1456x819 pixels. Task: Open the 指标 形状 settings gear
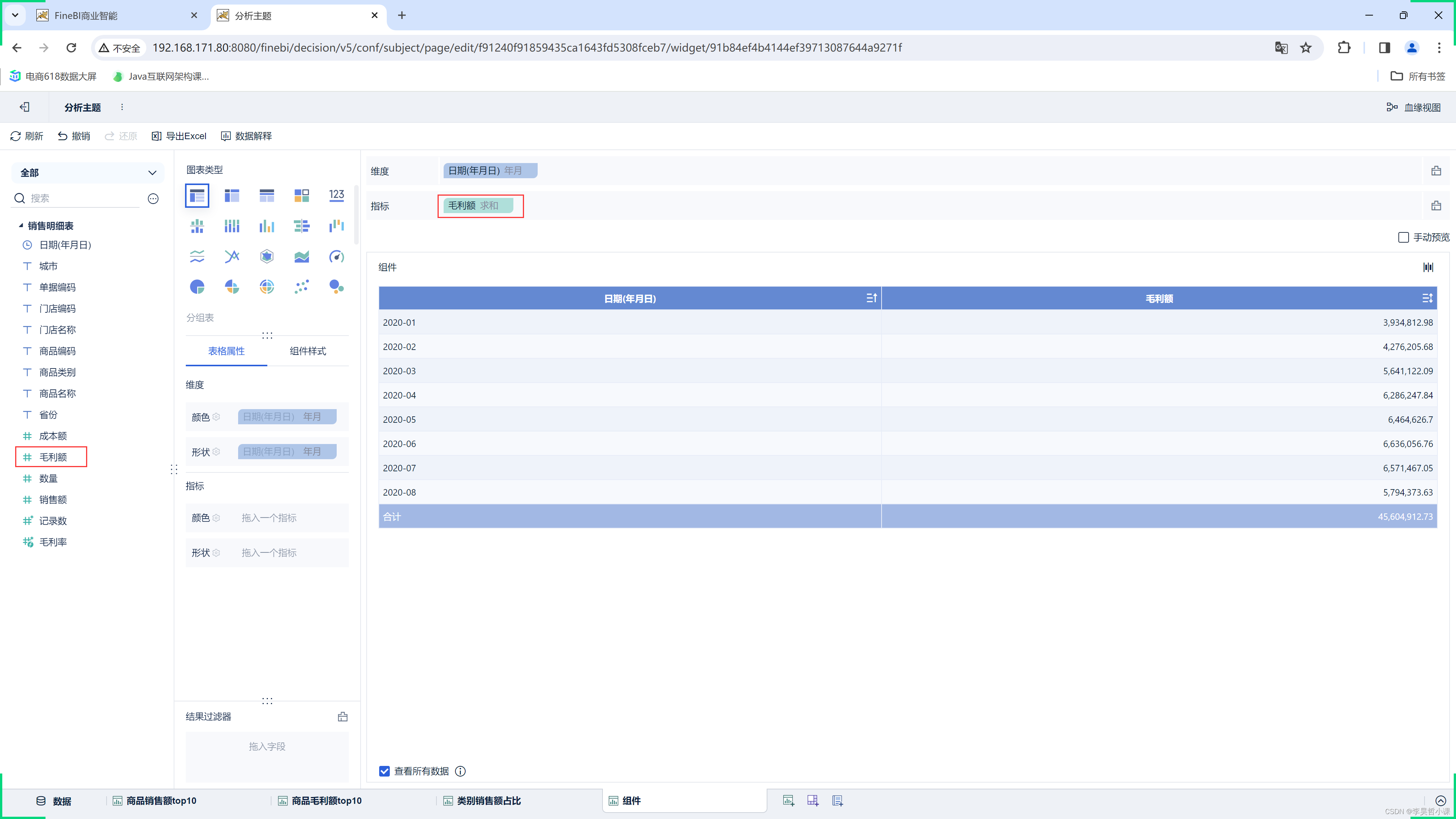coord(216,553)
